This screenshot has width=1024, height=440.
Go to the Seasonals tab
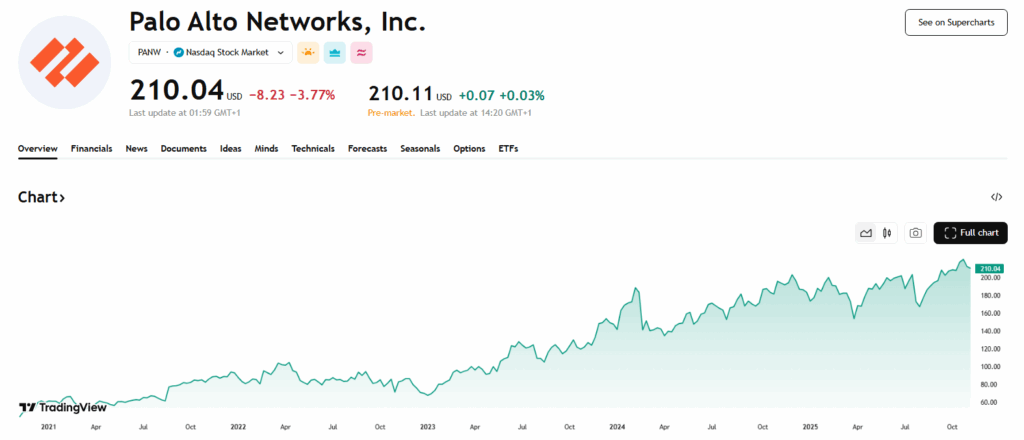(x=420, y=149)
